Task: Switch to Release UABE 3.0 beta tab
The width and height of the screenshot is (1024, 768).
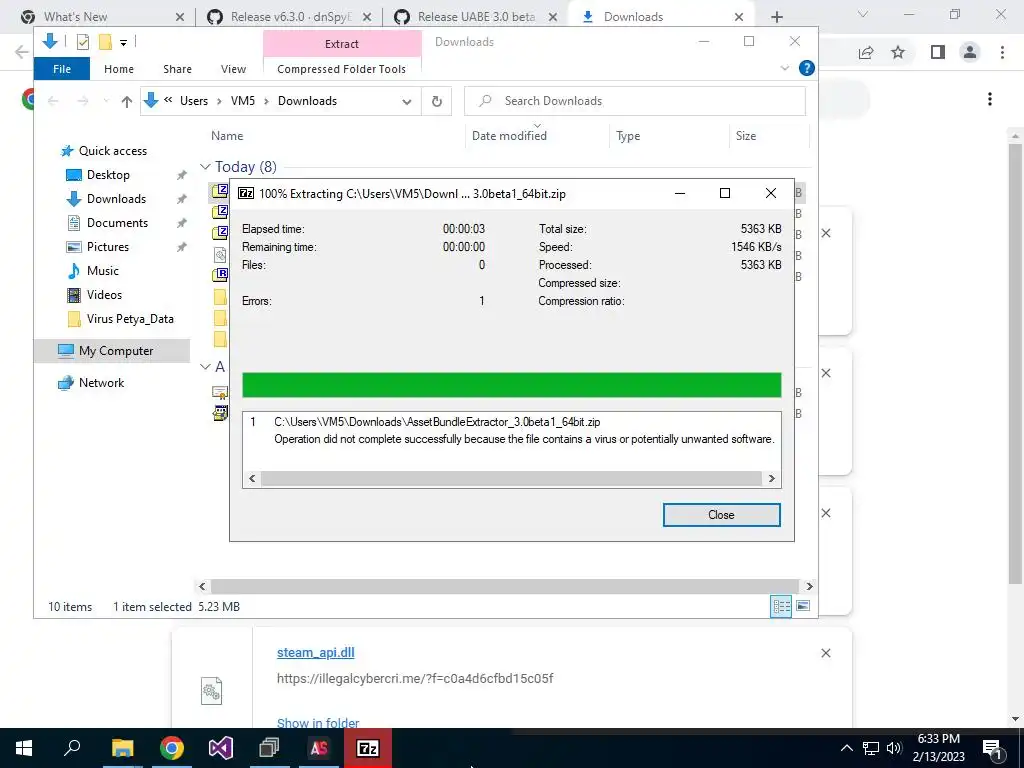Action: 476,17
